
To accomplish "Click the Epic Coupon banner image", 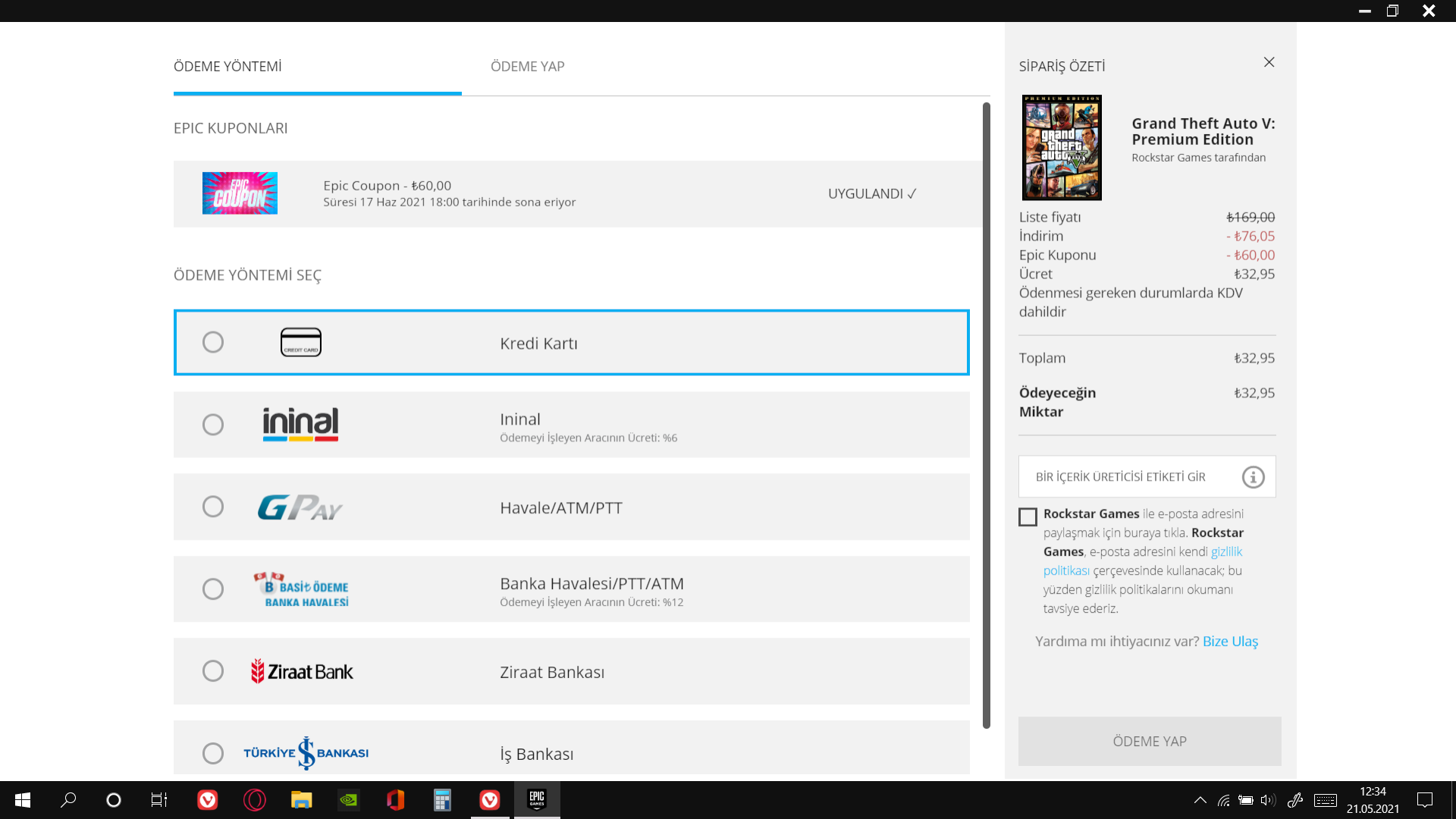I will coord(240,193).
